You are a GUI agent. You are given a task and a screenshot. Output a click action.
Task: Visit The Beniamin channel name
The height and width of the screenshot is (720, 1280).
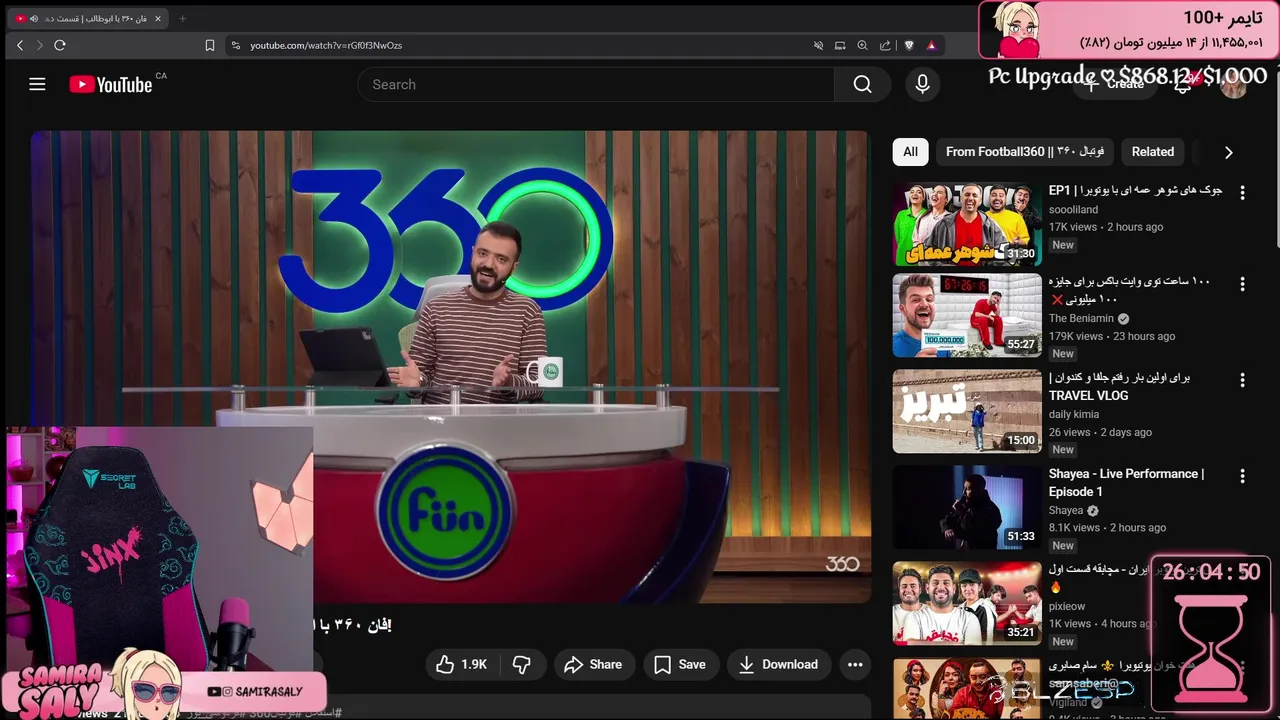click(1081, 319)
